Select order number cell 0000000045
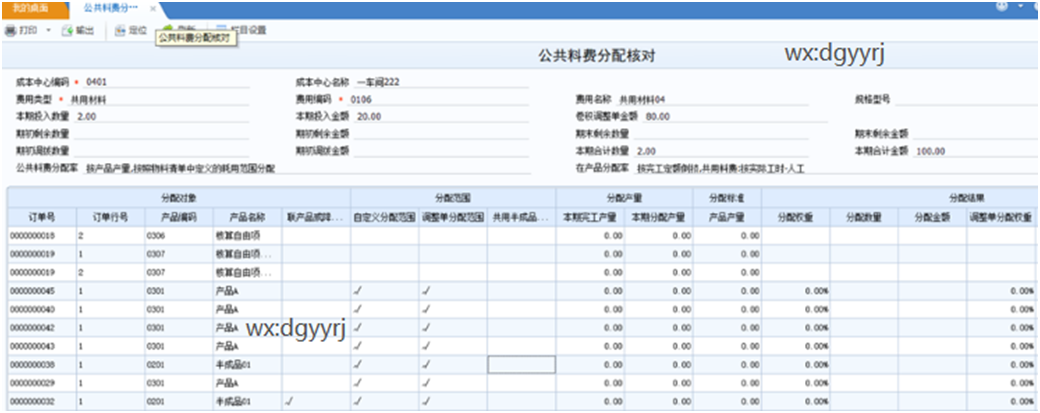Screen dimensions: 1040x413 pos(41,291)
